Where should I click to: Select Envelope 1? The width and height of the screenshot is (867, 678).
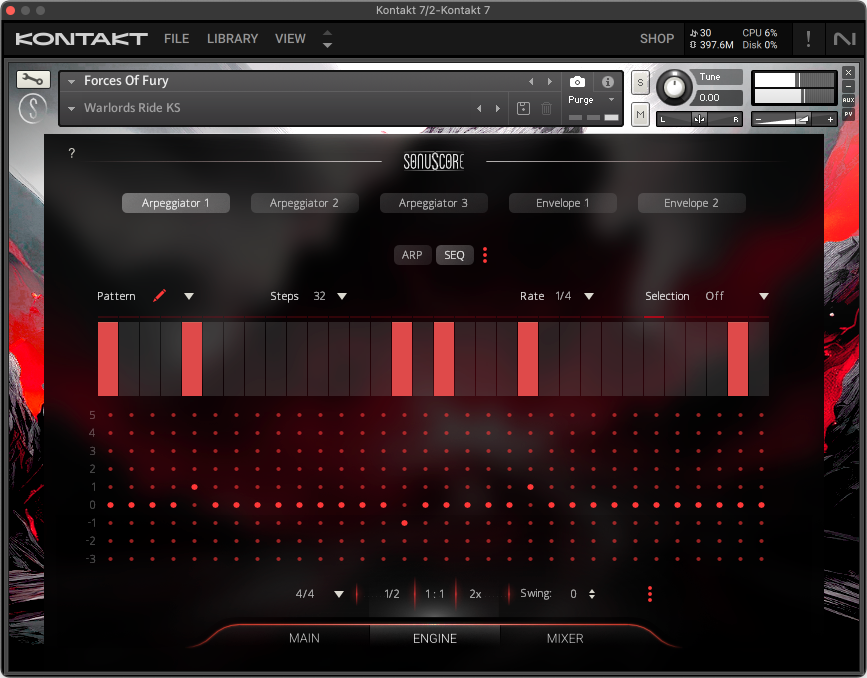pyautogui.click(x=563, y=203)
